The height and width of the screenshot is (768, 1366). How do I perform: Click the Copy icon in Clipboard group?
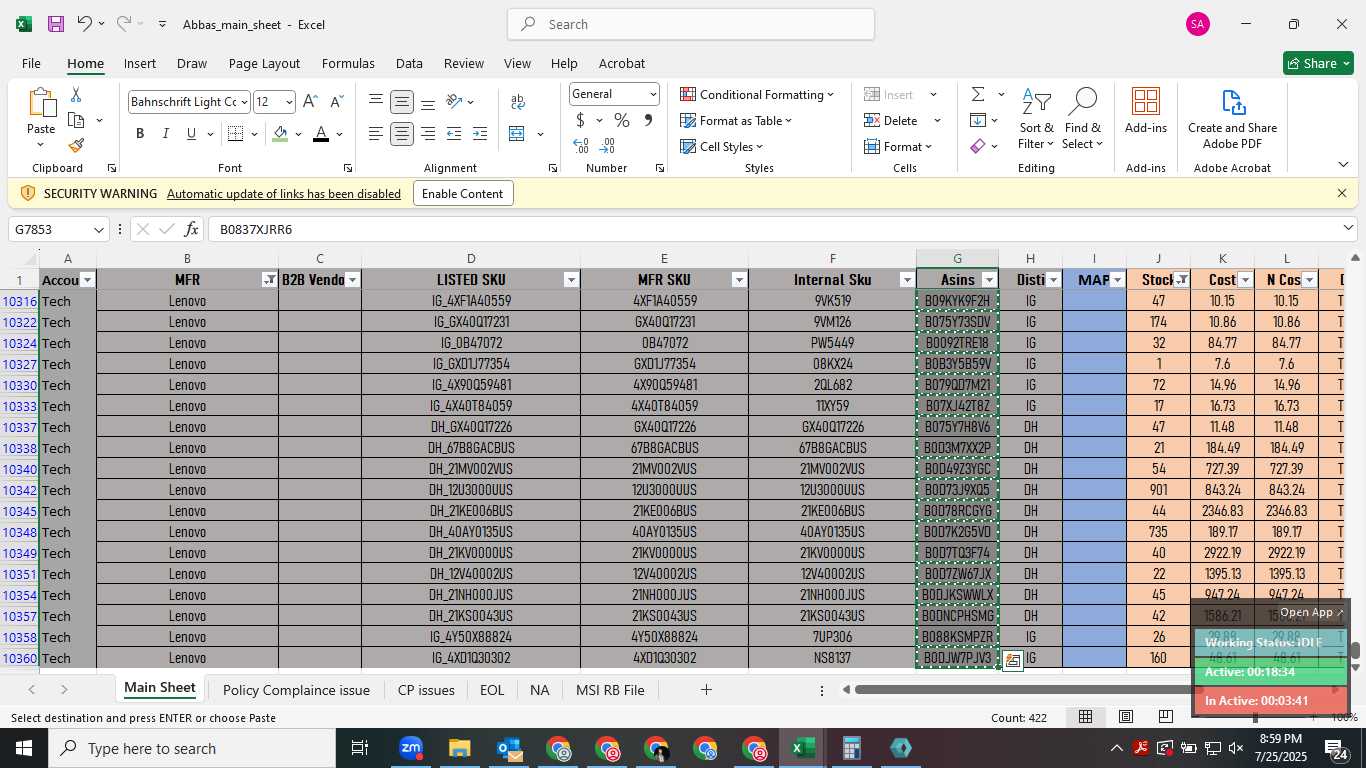coord(76,120)
